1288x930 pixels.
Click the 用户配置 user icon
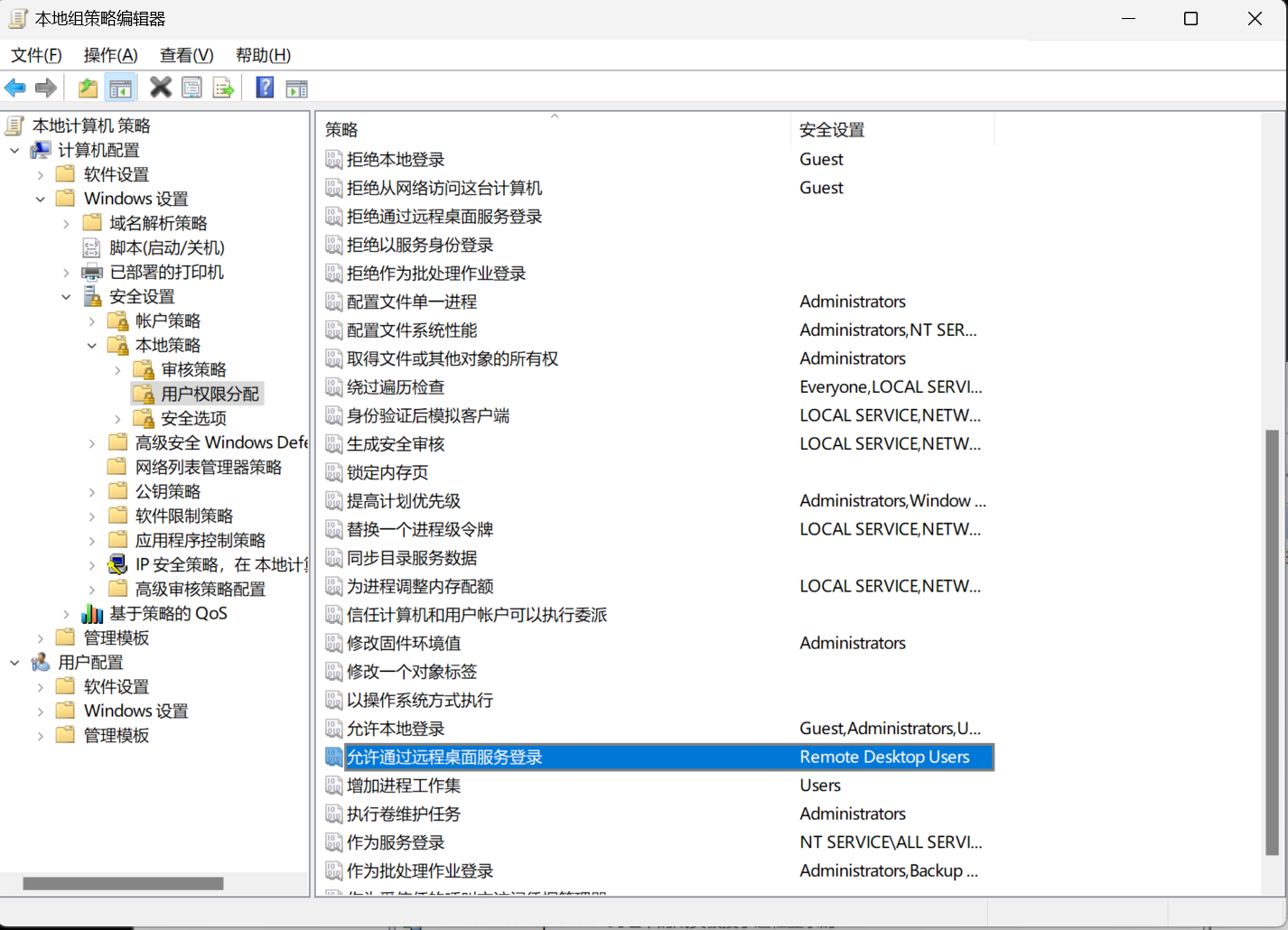click(41, 662)
